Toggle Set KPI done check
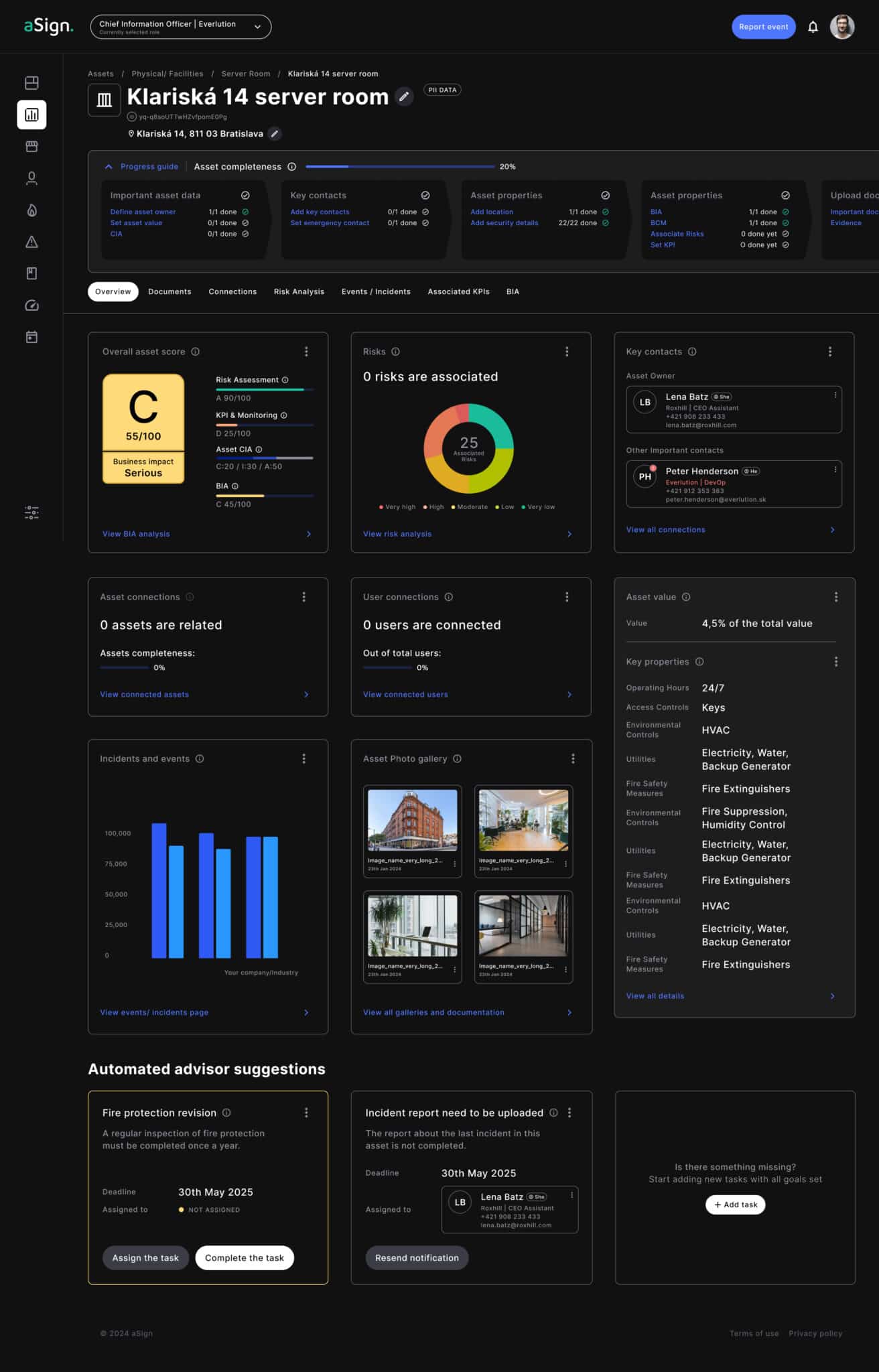The image size is (879, 1372). (x=786, y=245)
